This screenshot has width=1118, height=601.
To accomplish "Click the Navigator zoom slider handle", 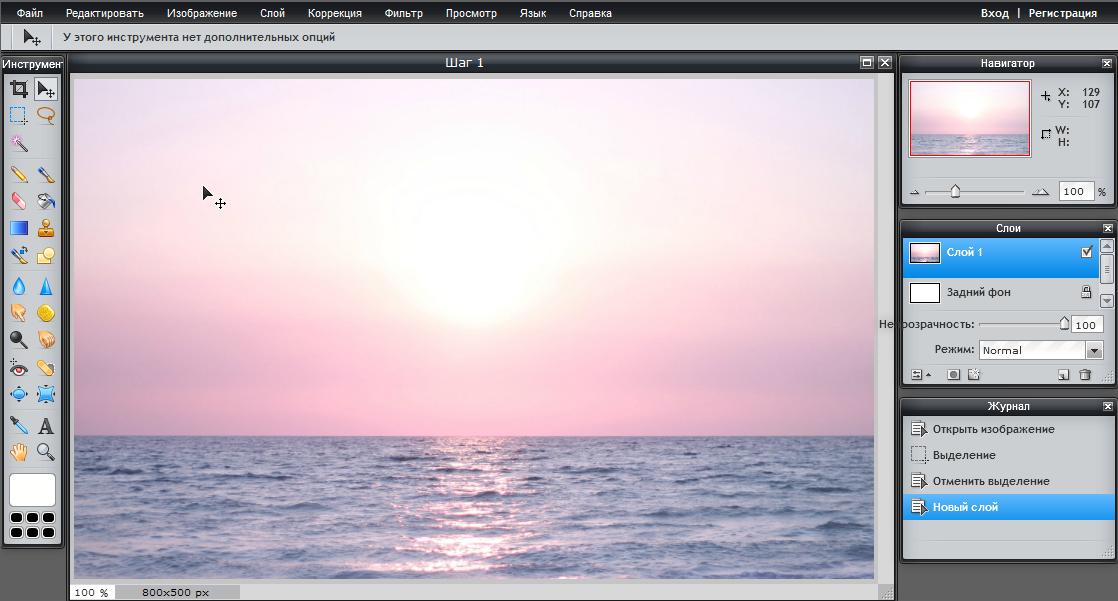I will [955, 191].
